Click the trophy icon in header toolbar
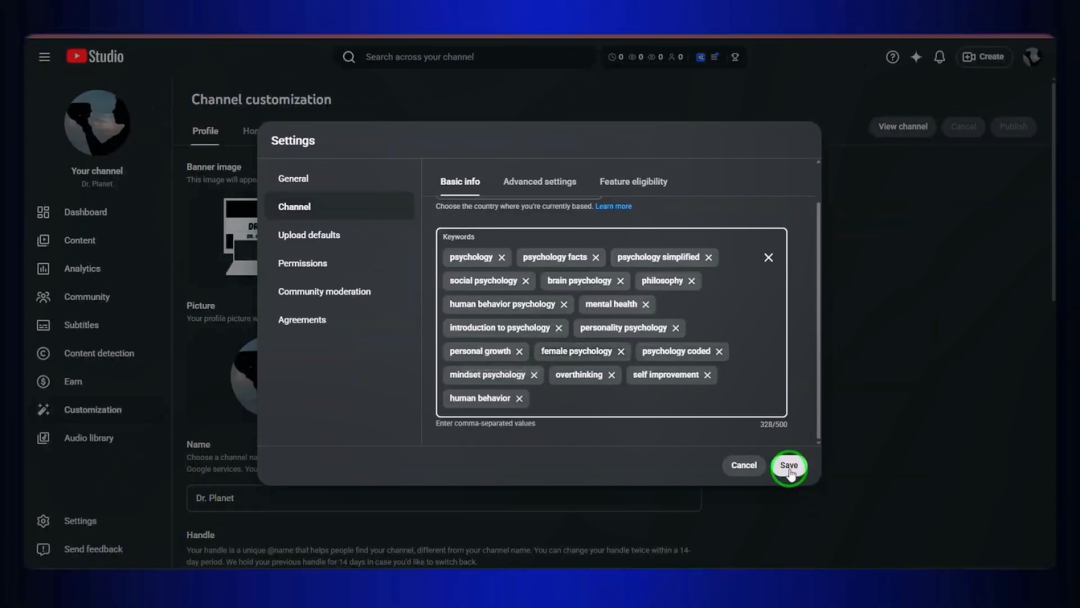 pos(735,57)
